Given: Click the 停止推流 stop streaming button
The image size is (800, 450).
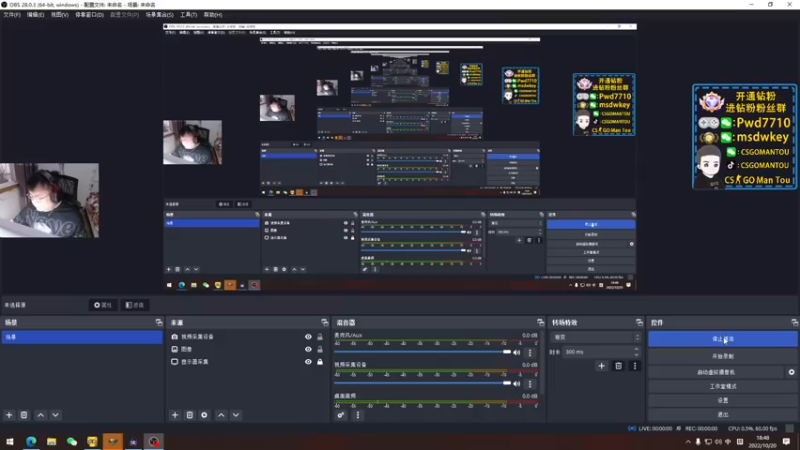Looking at the screenshot, I should click(722, 339).
